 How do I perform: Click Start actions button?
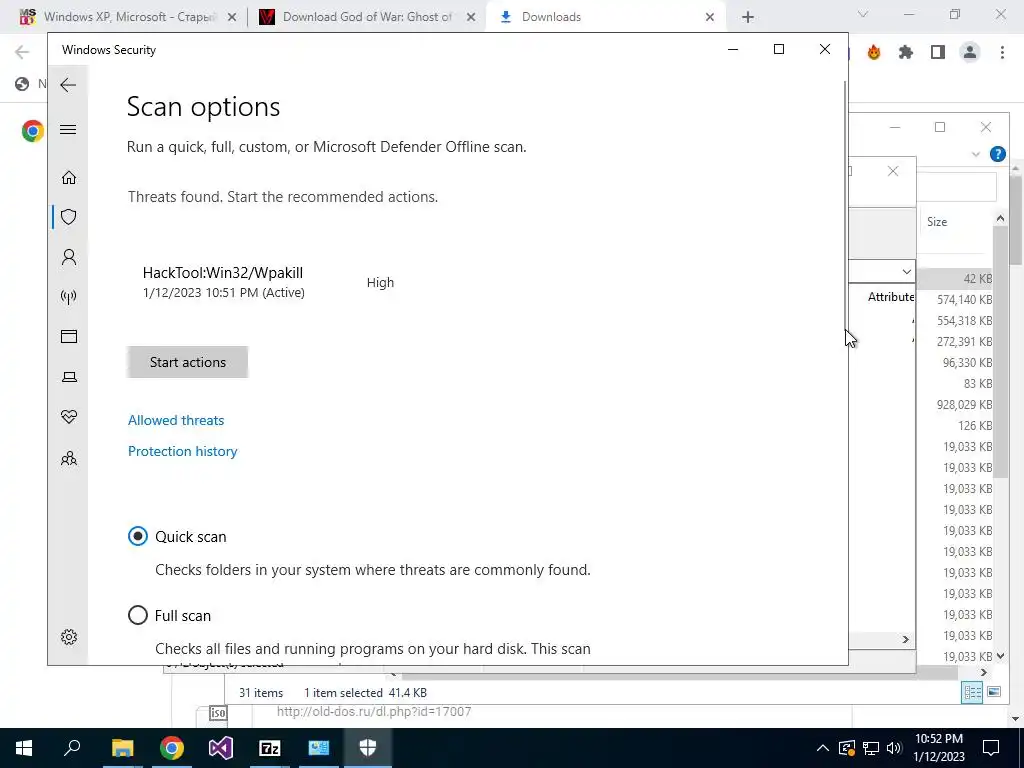pyautogui.click(x=187, y=362)
